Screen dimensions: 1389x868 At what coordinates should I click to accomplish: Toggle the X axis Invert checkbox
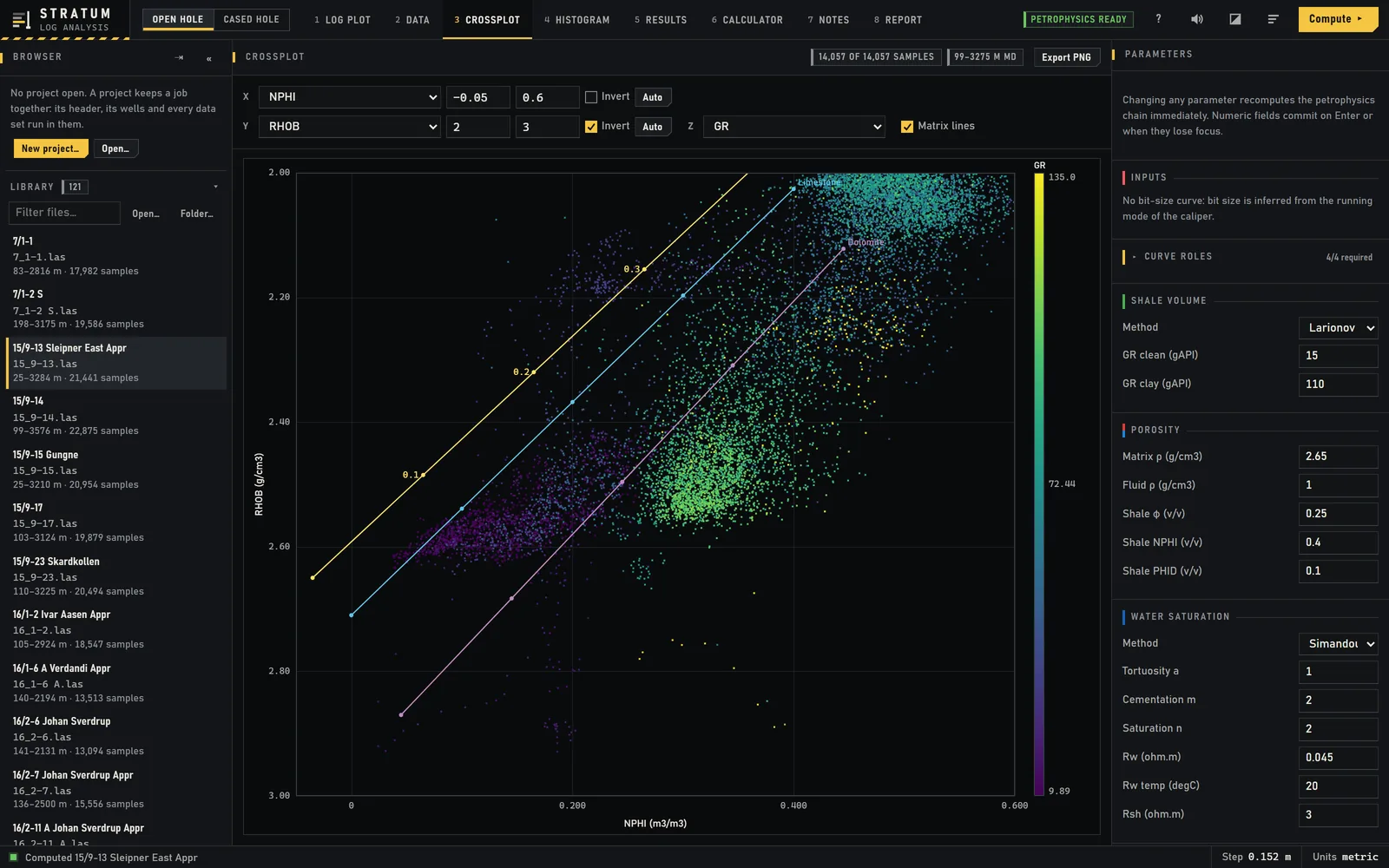point(591,97)
